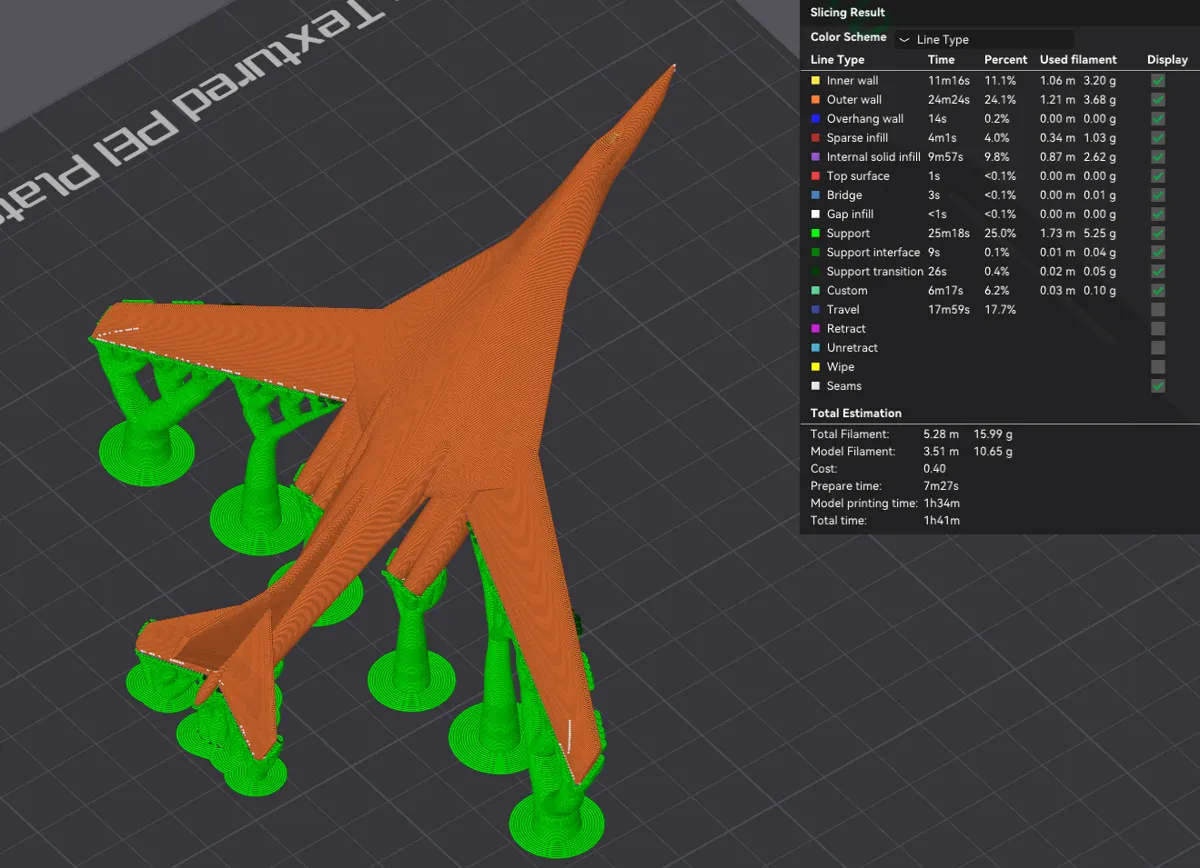The width and height of the screenshot is (1200, 868).
Task: Enable Unretract display checkbox
Action: [1157, 347]
